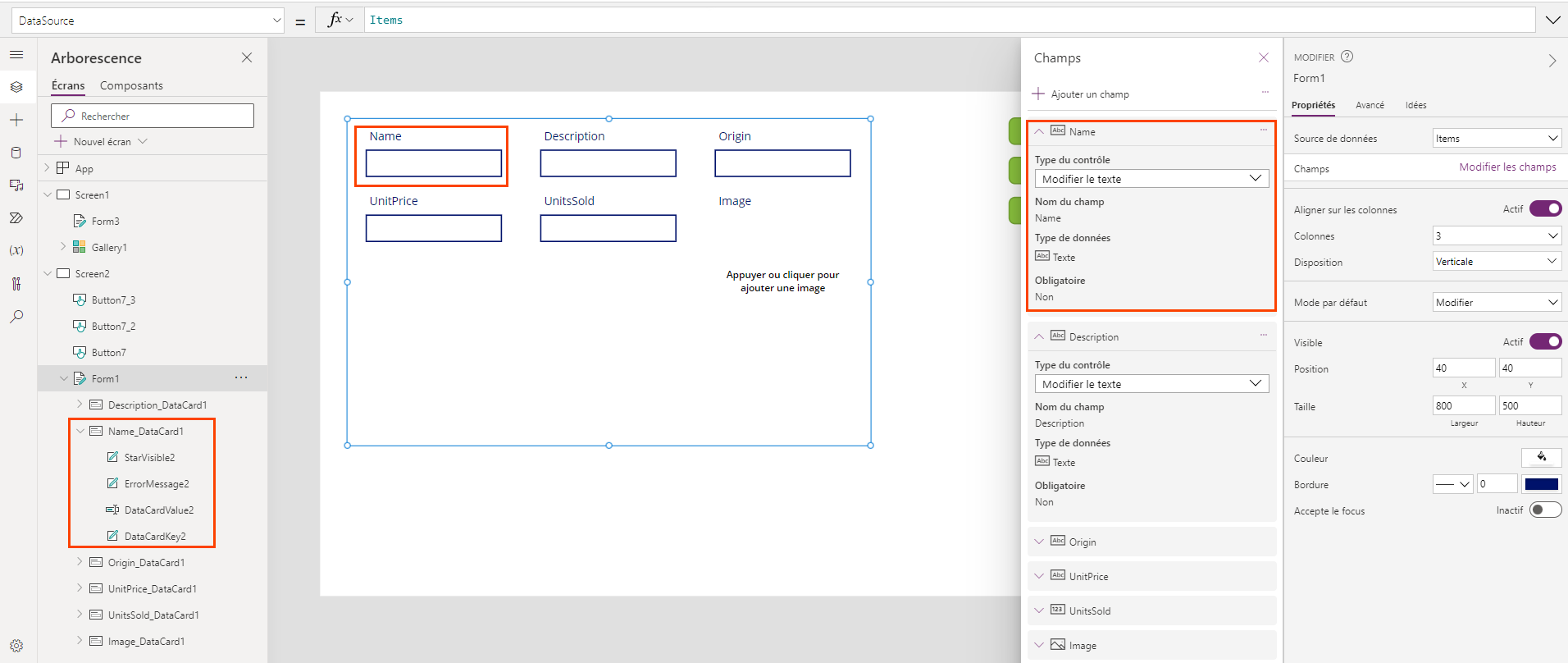Toggle the Visible switch
The height and width of the screenshot is (663, 1568).
(x=1545, y=341)
